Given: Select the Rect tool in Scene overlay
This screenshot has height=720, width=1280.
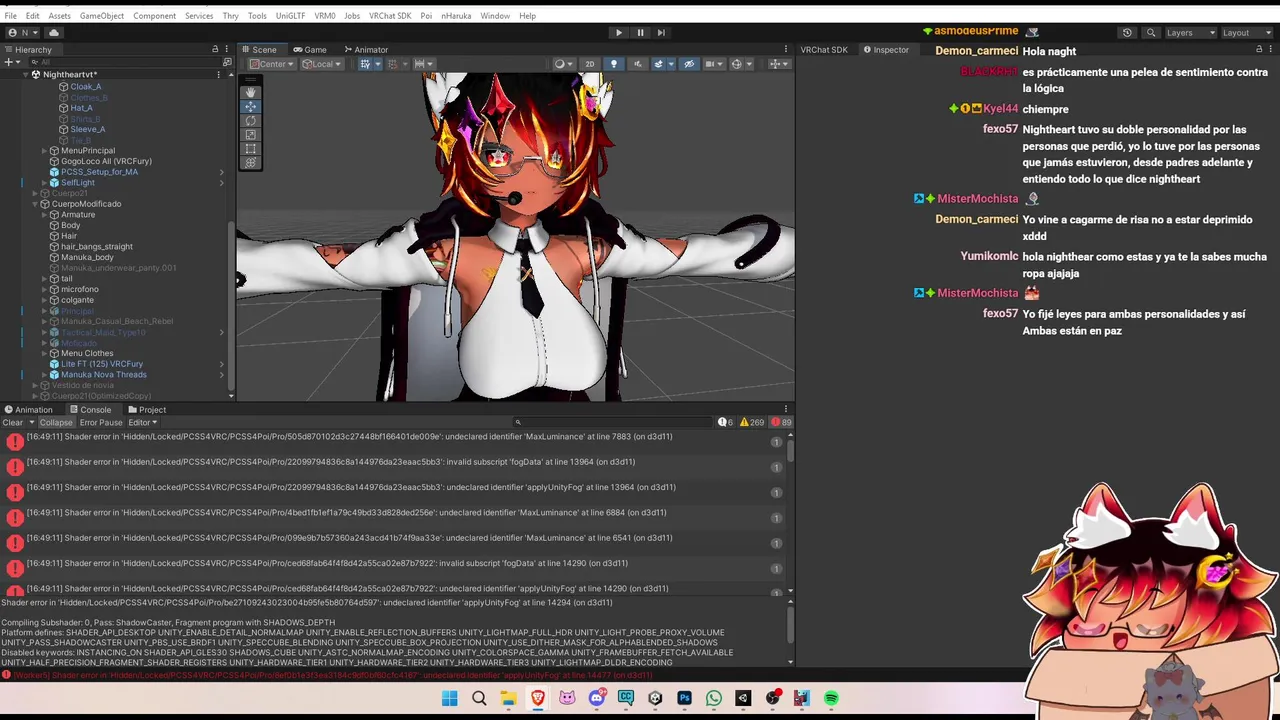Looking at the screenshot, I should tap(250, 148).
